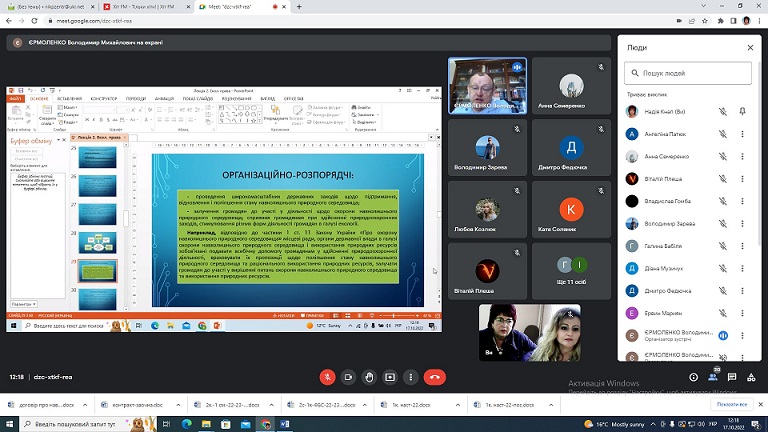Toggle the people panel icon
The image size is (768, 432).
[713, 377]
